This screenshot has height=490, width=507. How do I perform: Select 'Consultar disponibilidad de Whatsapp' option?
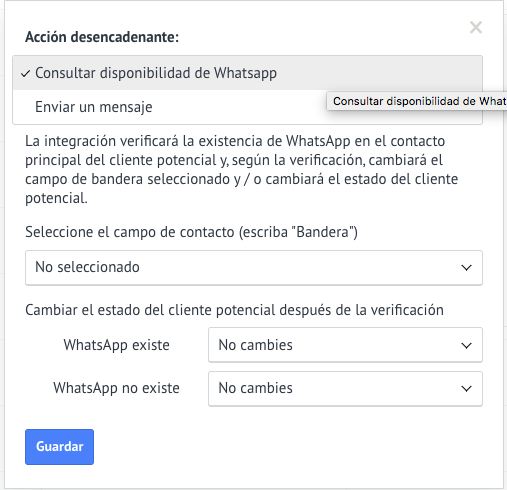(247, 73)
